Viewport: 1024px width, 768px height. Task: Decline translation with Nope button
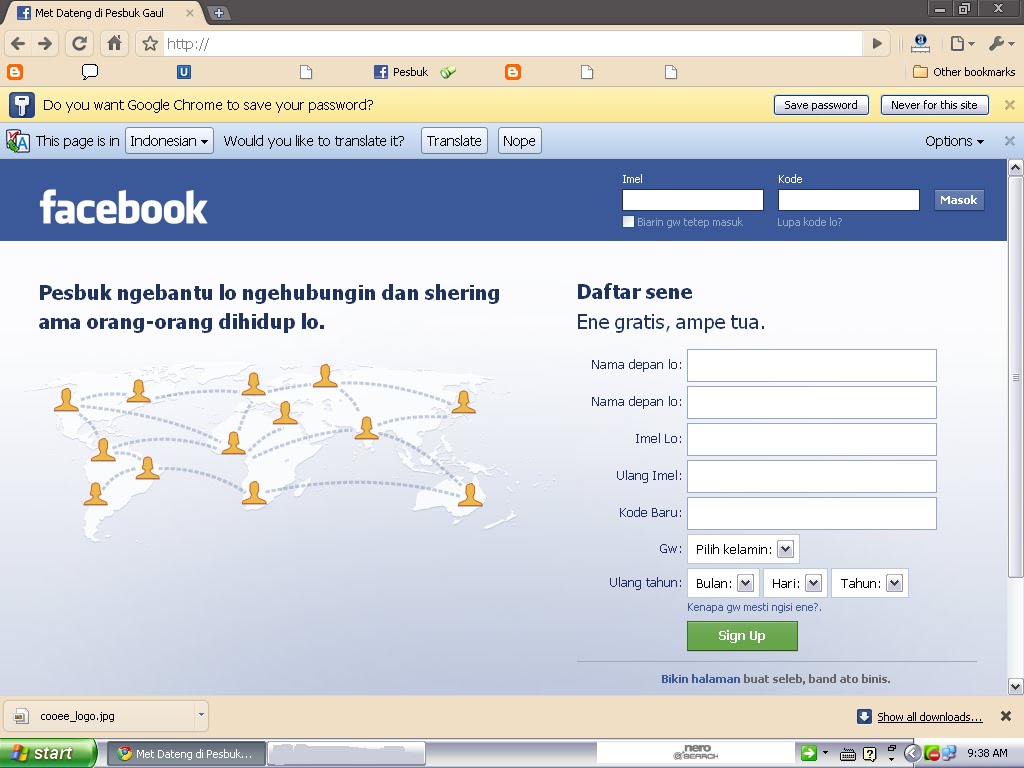[519, 141]
